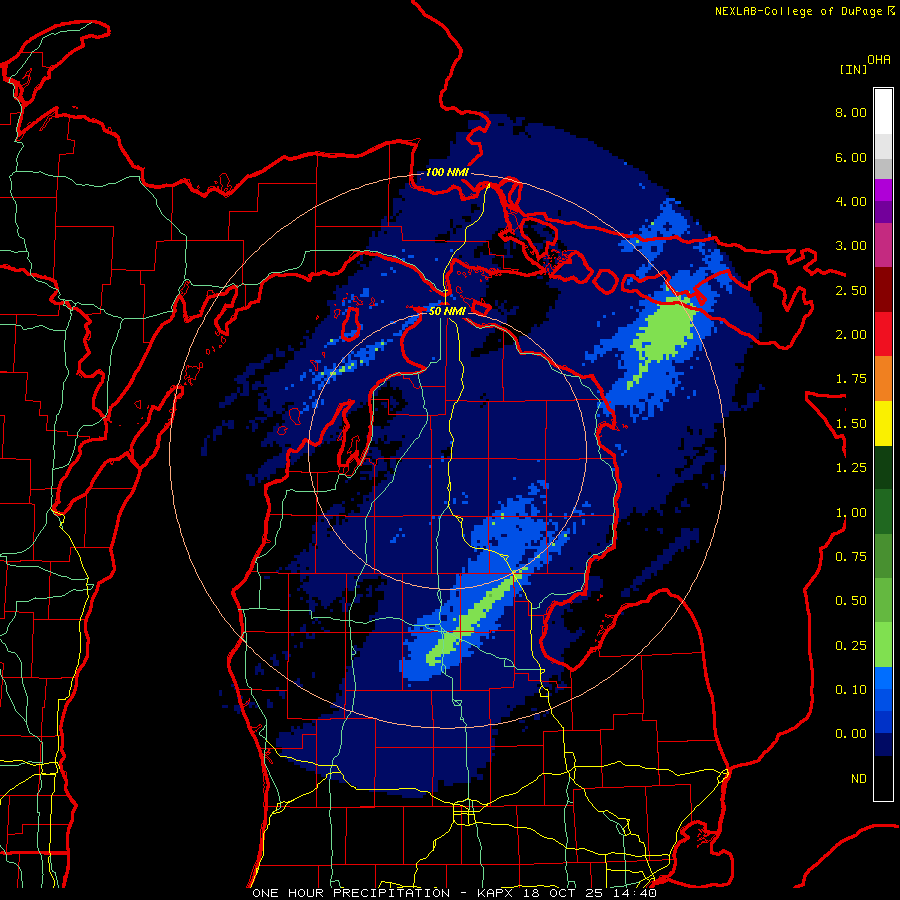
Task: Pick the black ND legend swatch
Action: [x=883, y=778]
